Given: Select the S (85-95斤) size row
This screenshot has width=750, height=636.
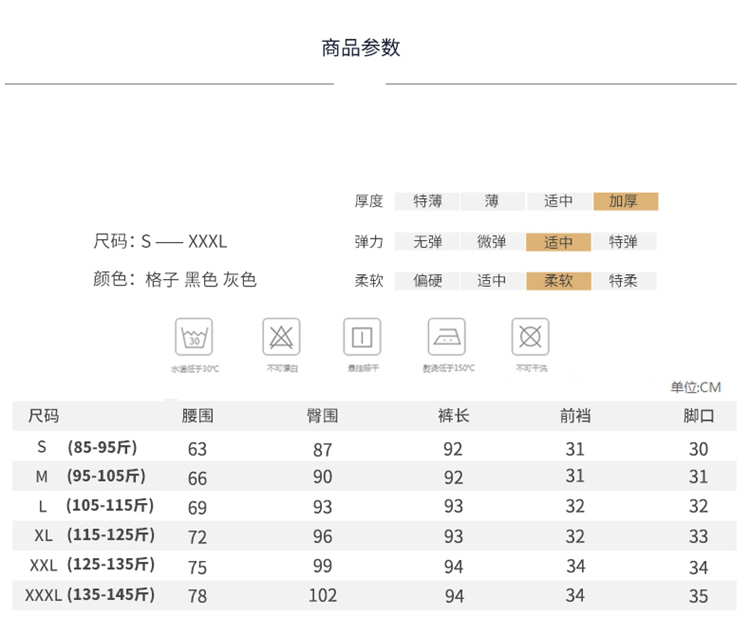Looking at the screenshot, I should pyautogui.click(x=88, y=447).
